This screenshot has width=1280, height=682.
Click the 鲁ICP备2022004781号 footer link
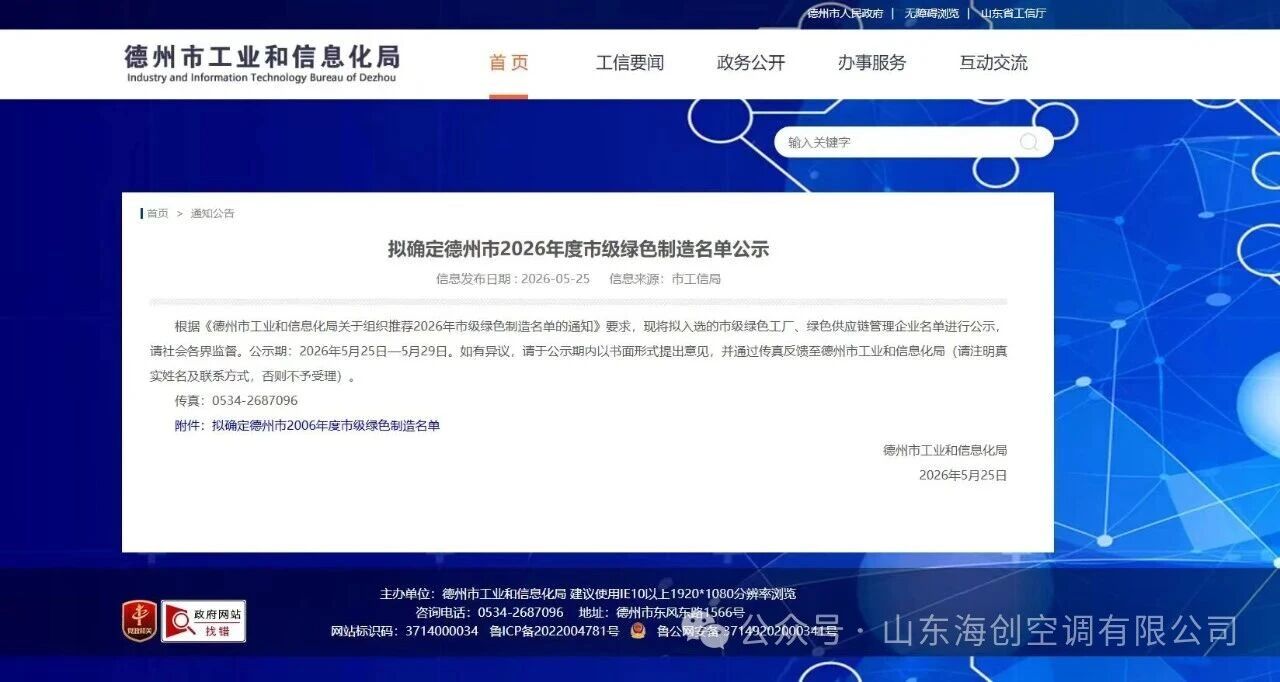click(x=555, y=631)
